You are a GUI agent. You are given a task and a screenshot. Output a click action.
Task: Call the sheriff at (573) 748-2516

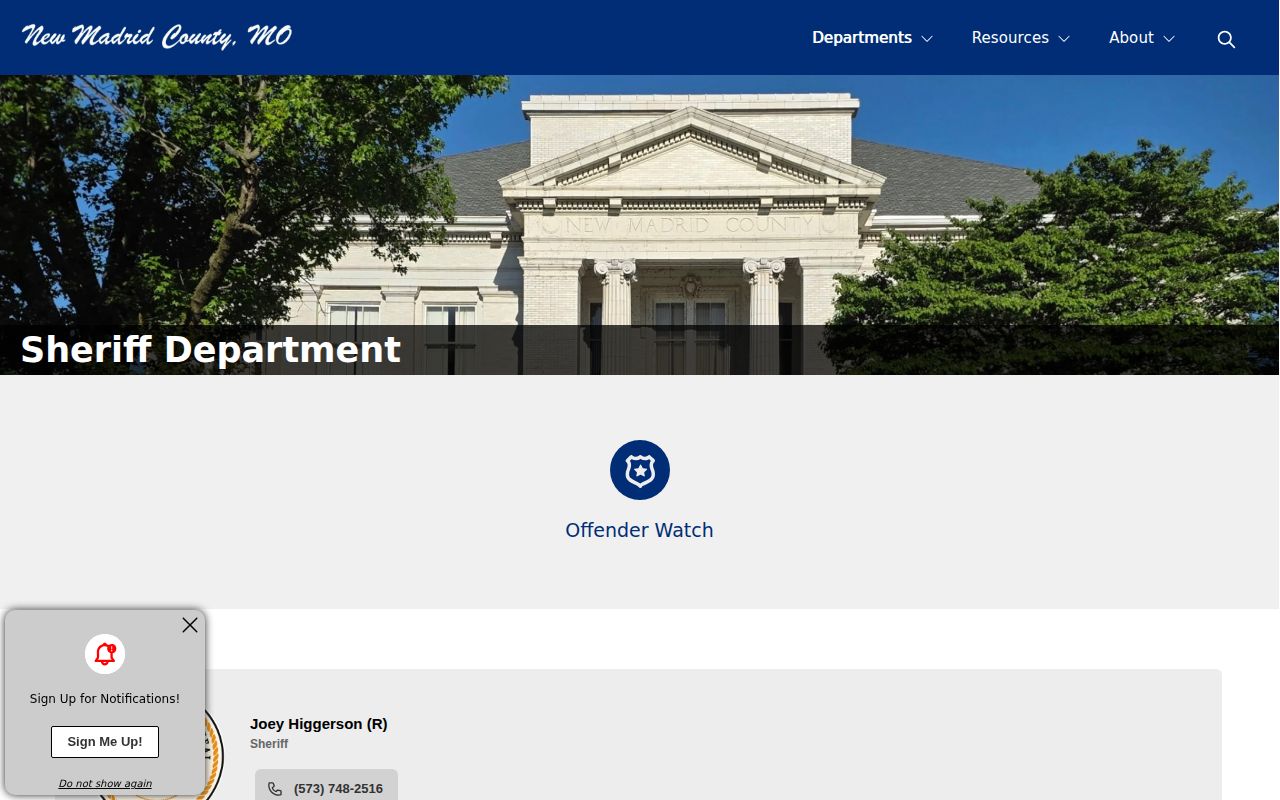326,788
